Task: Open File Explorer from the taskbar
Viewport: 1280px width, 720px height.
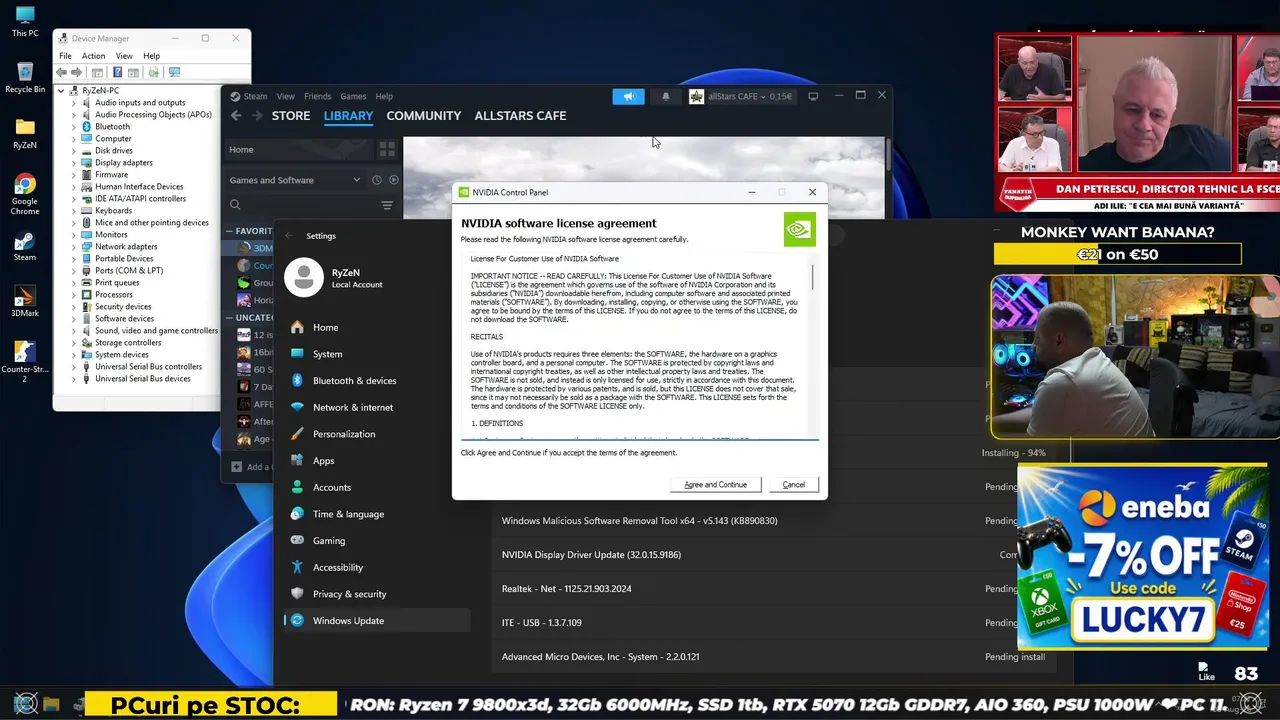Action: (x=51, y=705)
